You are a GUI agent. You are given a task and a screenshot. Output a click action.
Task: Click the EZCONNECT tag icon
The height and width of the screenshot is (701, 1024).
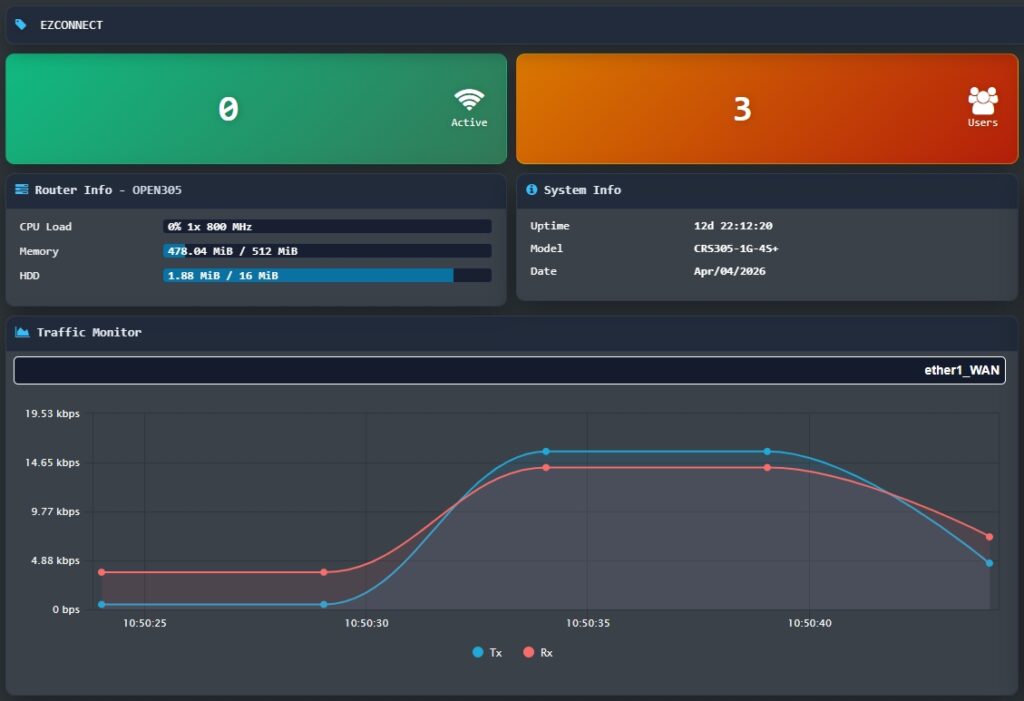pos(21,25)
